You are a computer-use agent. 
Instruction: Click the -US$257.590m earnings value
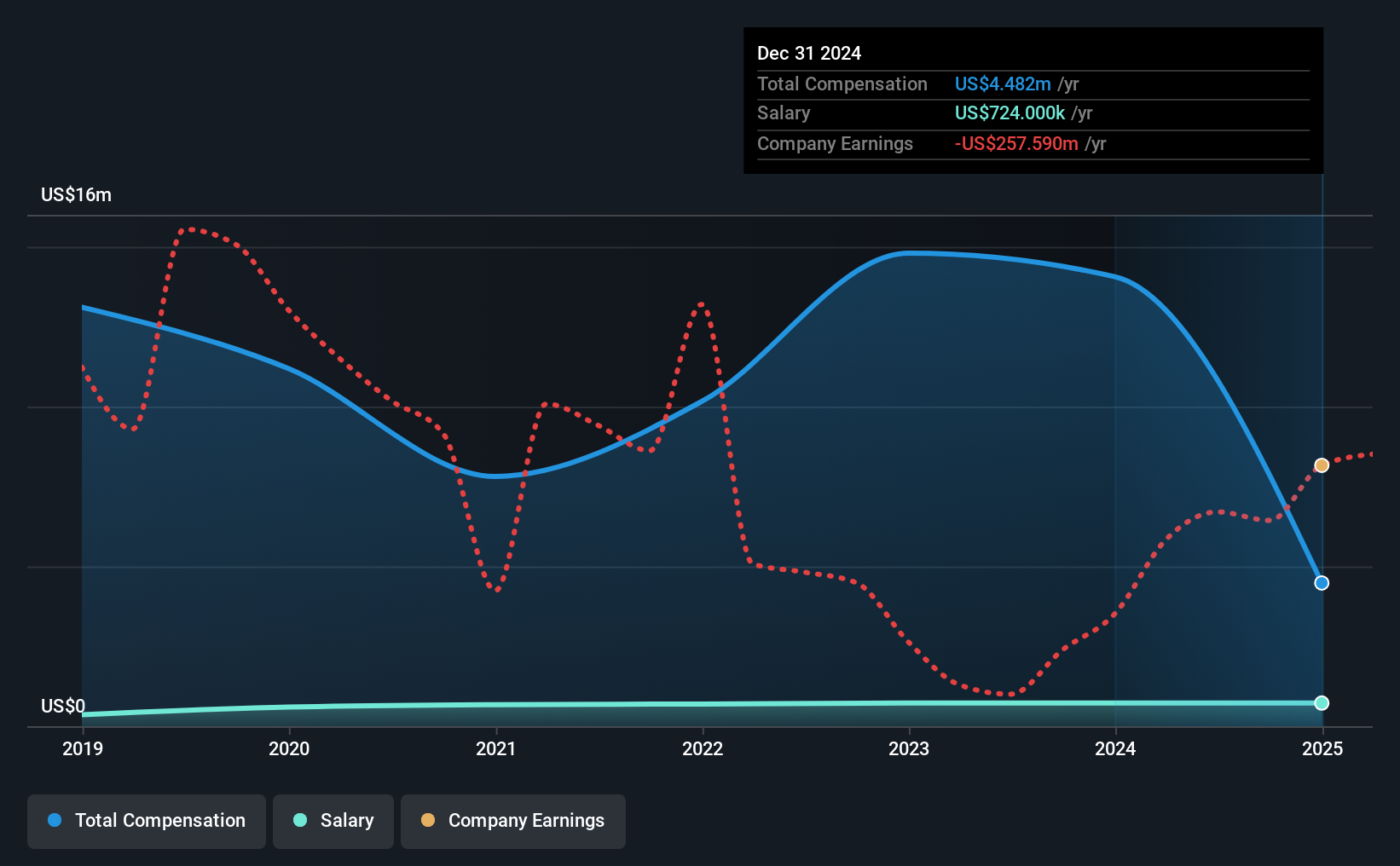(1016, 143)
